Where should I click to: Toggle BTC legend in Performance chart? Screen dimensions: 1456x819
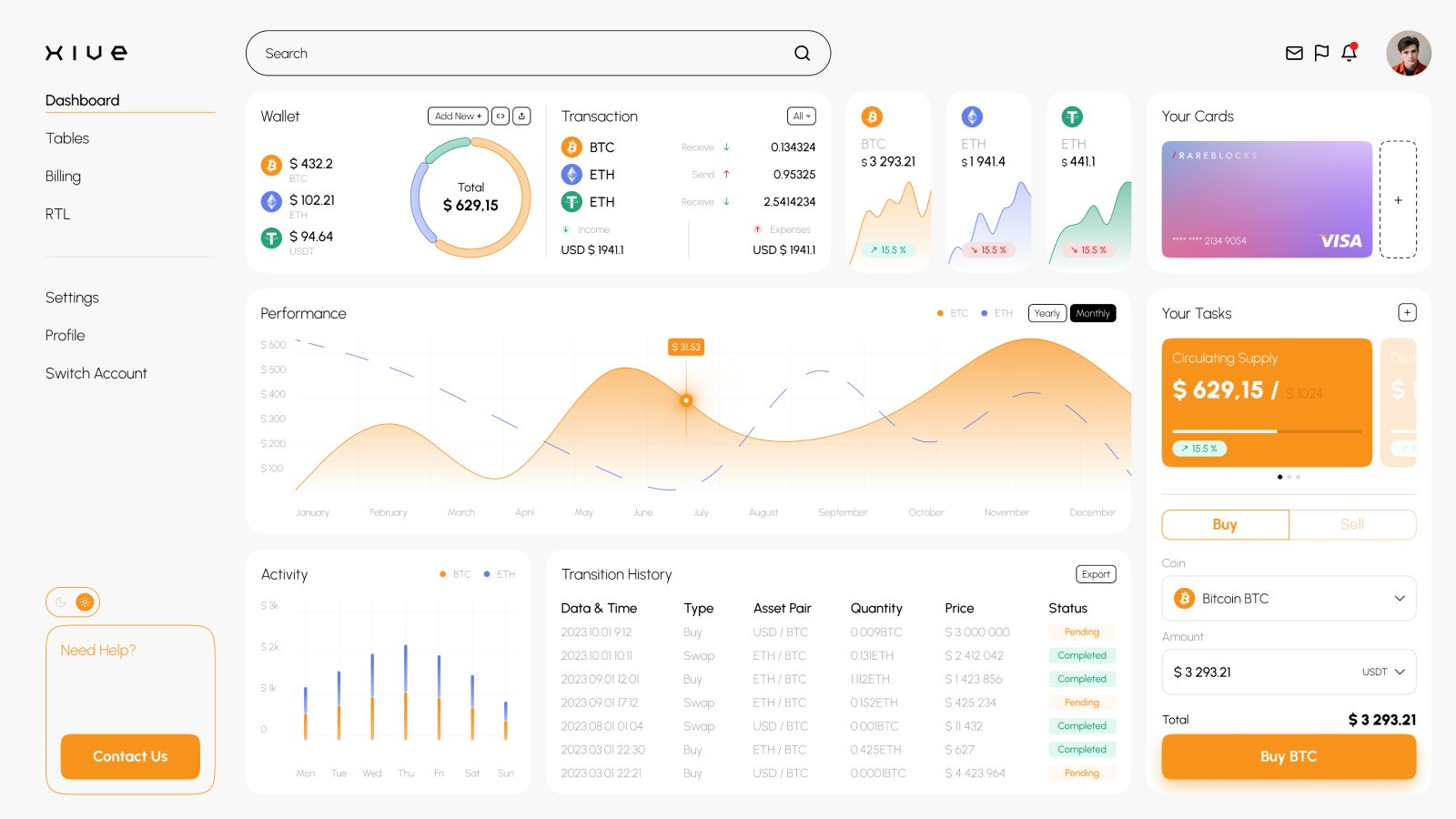coord(953,313)
